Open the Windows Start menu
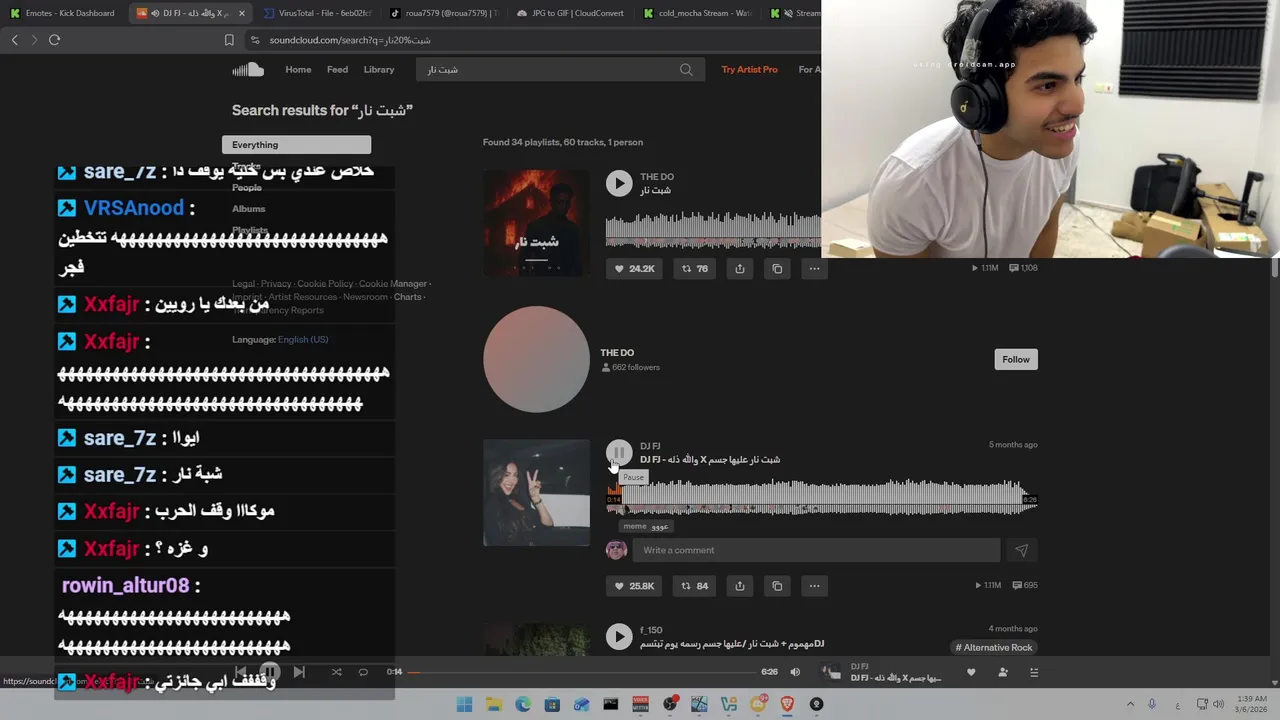The image size is (1280, 720). (x=464, y=704)
